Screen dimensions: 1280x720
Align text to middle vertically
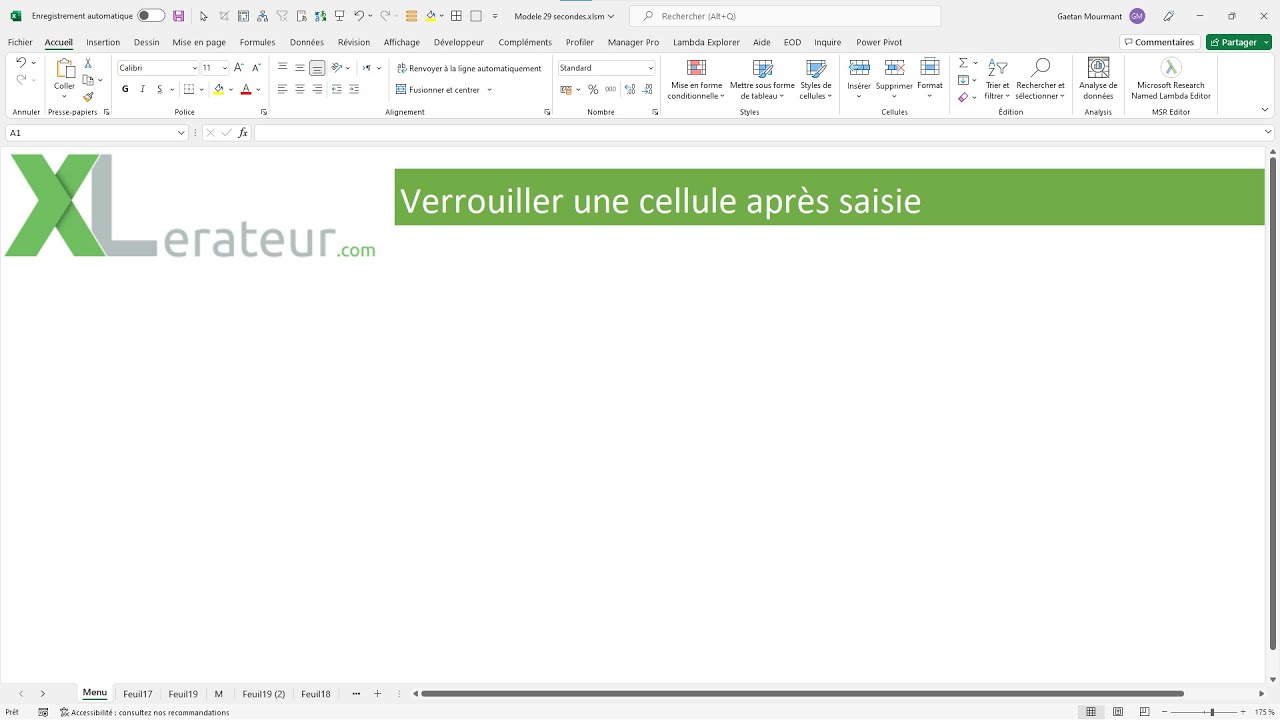pyautogui.click(x=299, y=68)
